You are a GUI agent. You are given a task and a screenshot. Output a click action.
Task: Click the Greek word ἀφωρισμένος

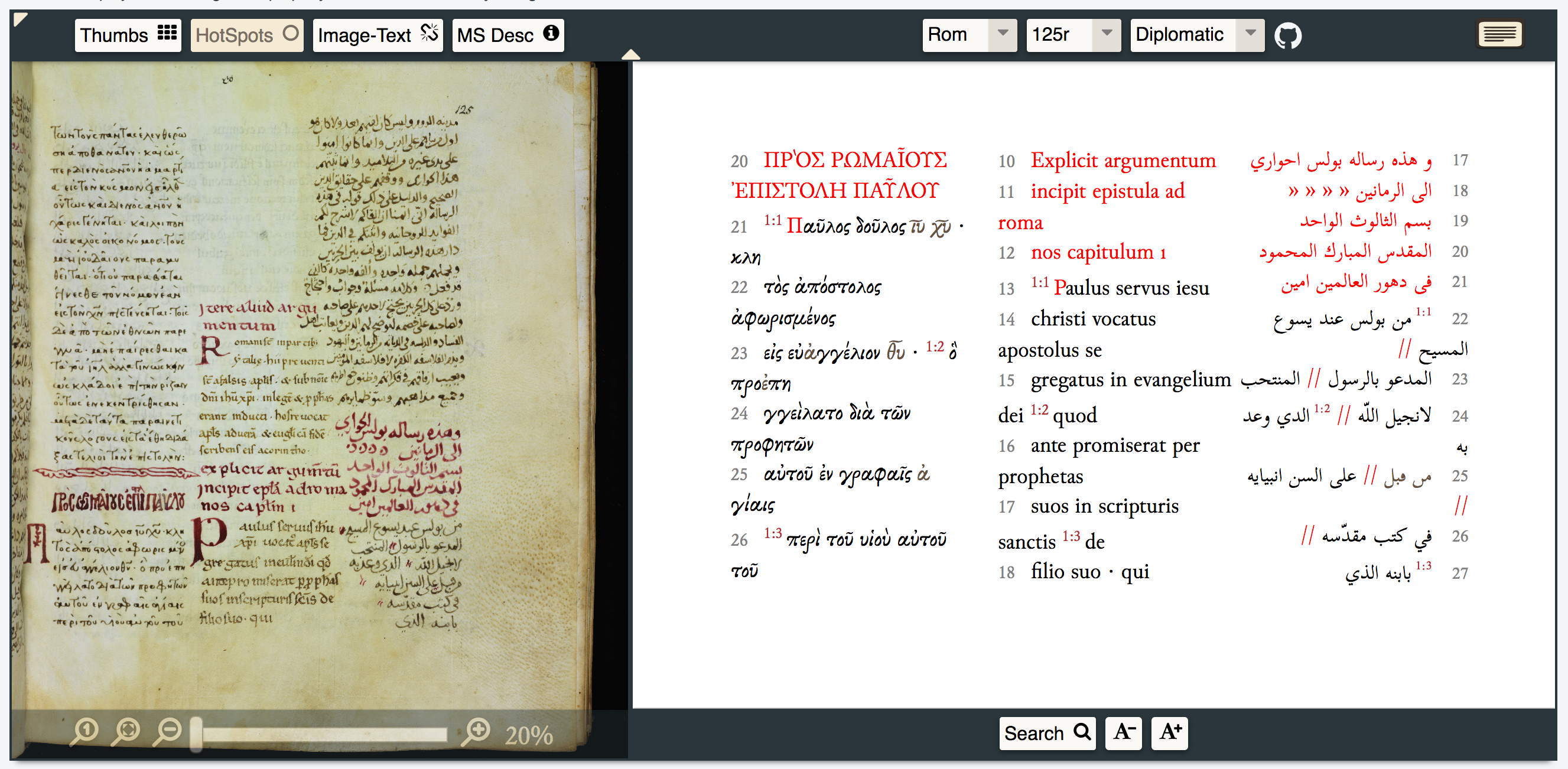(783, 318)
